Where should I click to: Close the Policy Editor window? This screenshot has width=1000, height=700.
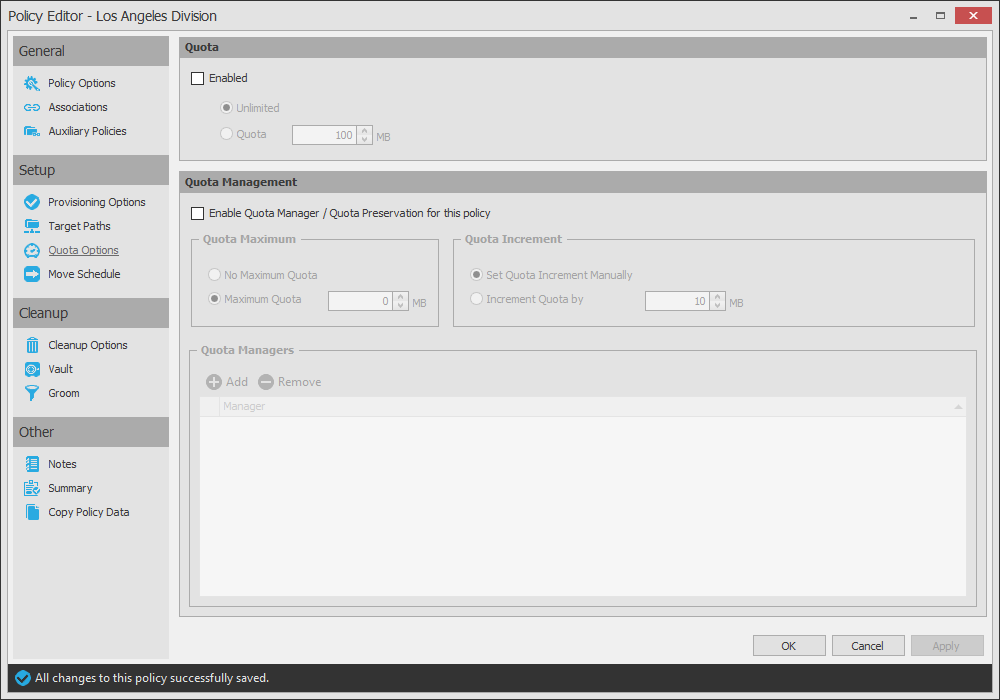[x=973, y=16]
